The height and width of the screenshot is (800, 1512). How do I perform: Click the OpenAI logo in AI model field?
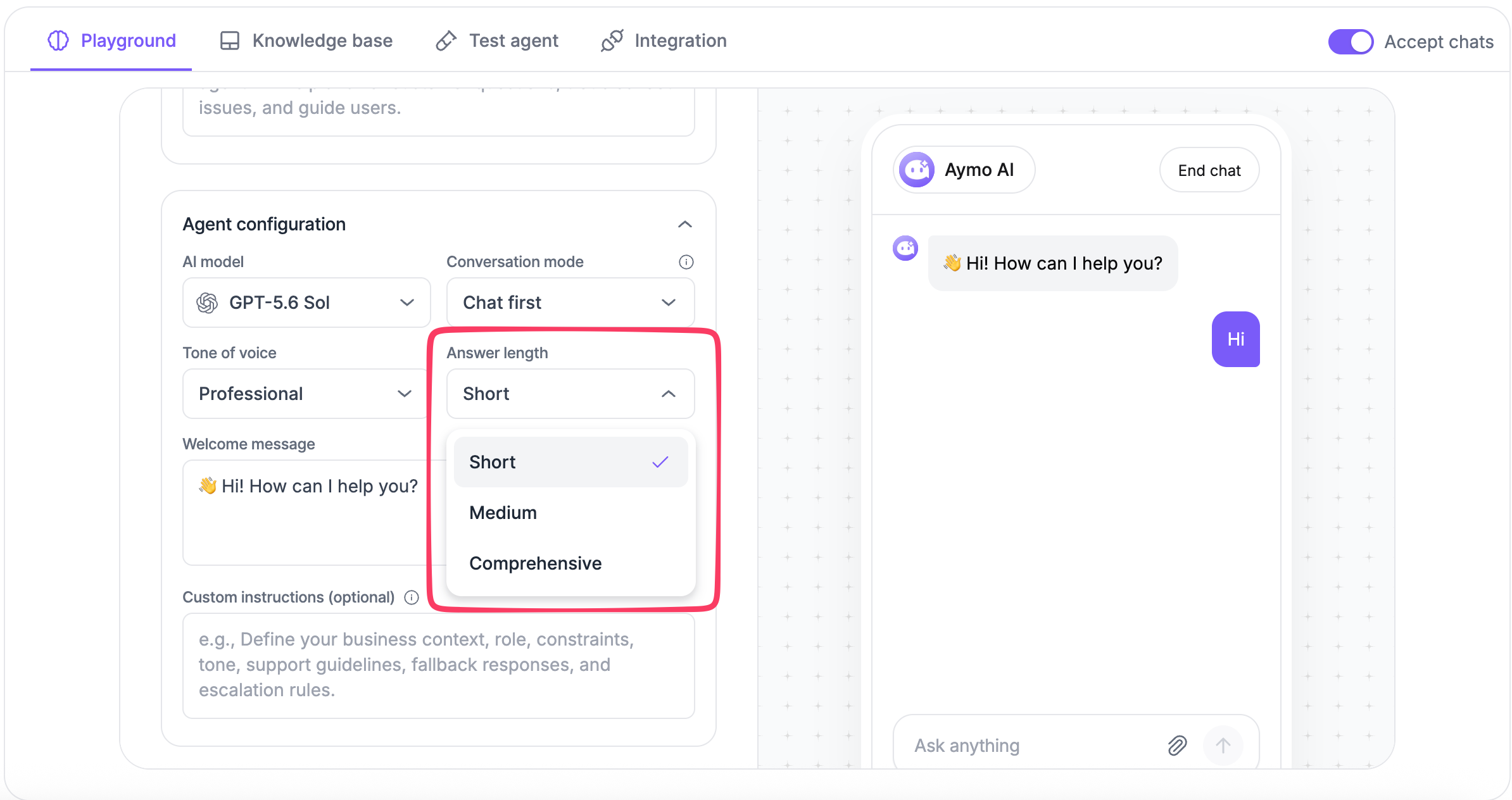[x=207, y=303]
